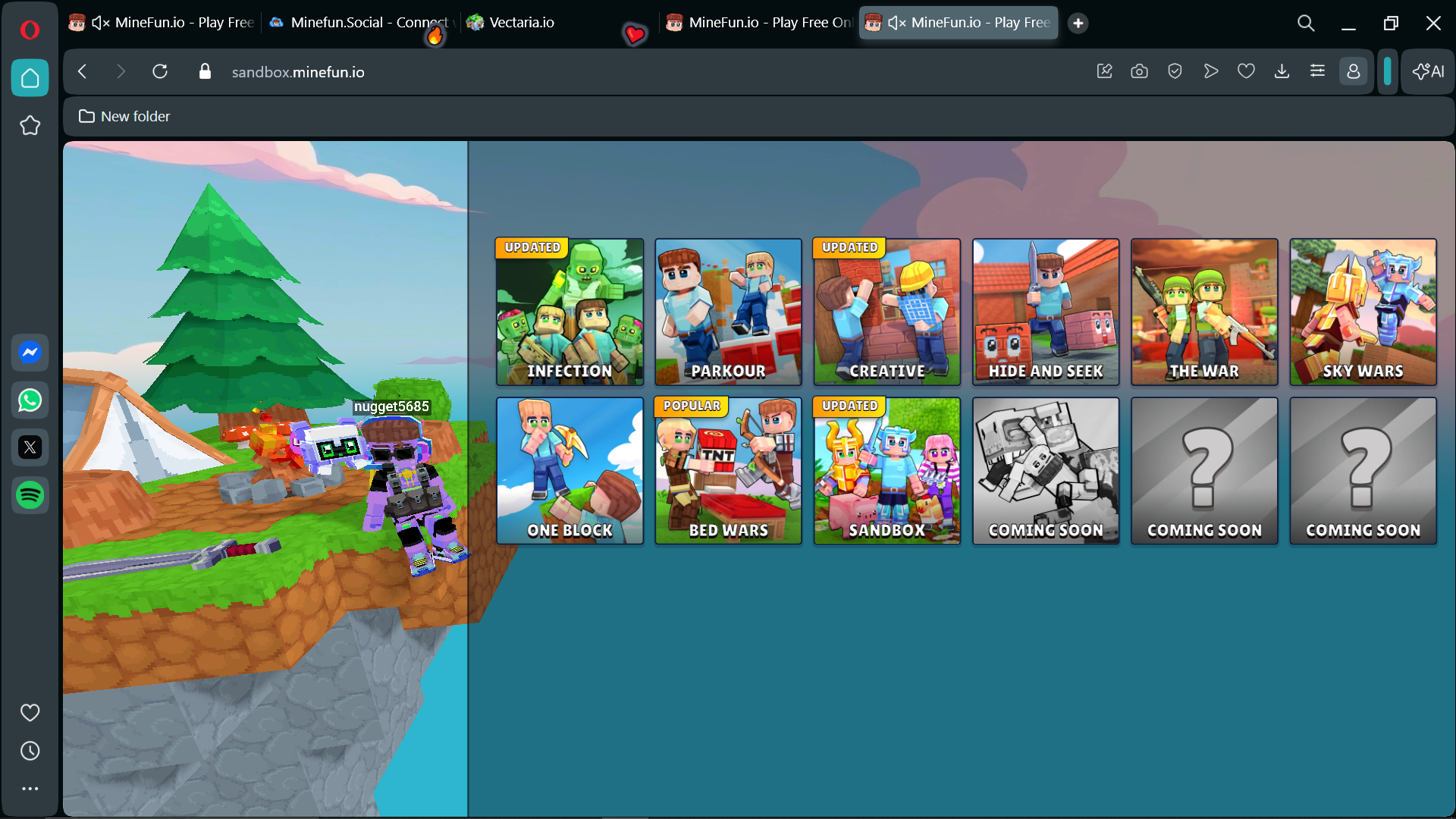
Task: Open a new tab
Action: pyautogui.click(x=1078, y=23)
